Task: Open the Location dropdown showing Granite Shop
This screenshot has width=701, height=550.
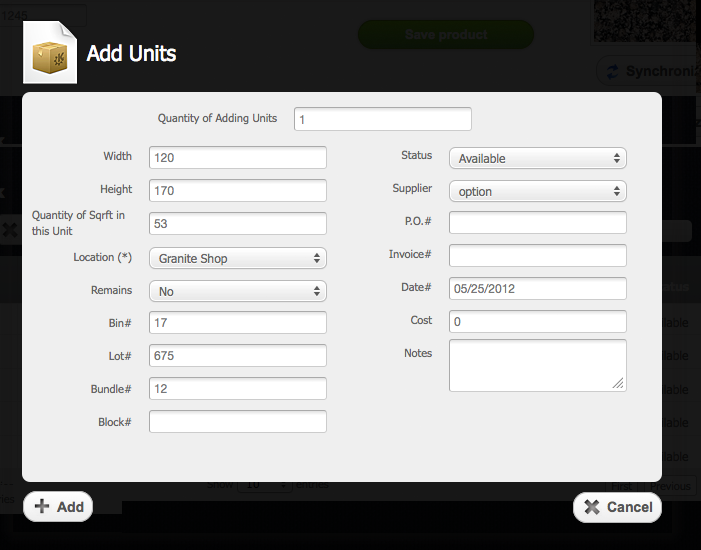Action: pos(238,258)
